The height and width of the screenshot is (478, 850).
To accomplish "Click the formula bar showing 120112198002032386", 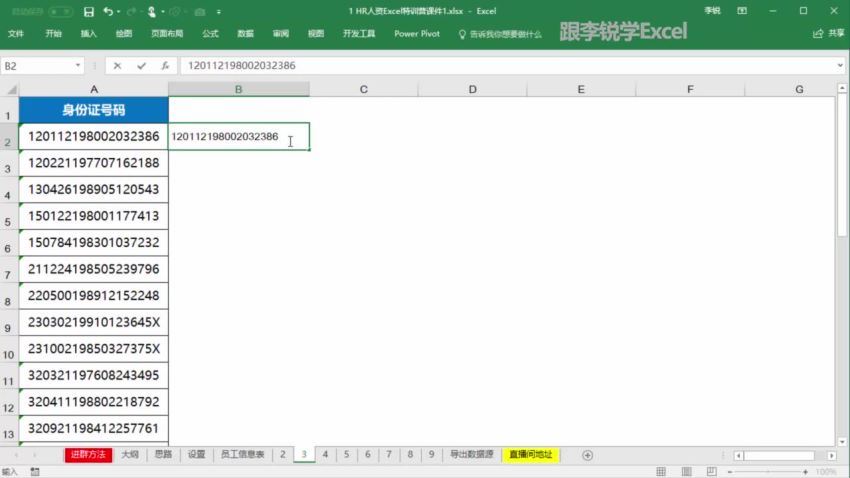I will tap(507, 66).
